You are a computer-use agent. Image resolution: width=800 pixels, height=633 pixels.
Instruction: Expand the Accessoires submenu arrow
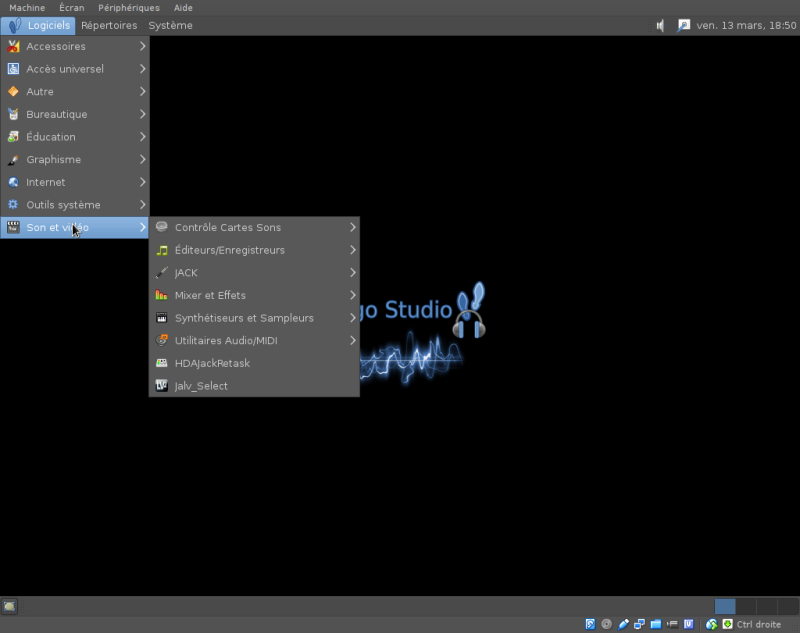tap(142, 46)
